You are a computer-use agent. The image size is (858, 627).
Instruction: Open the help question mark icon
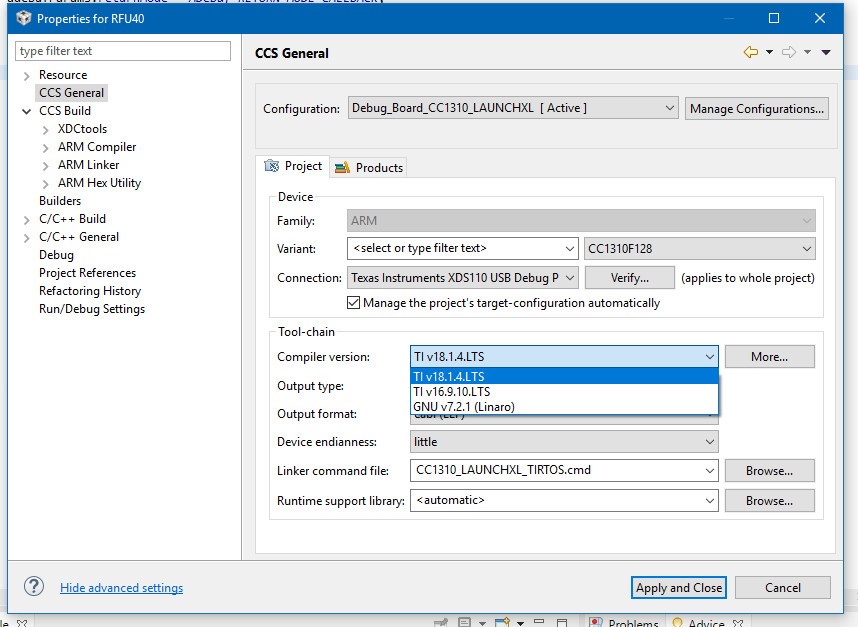[x=34, y=587]
